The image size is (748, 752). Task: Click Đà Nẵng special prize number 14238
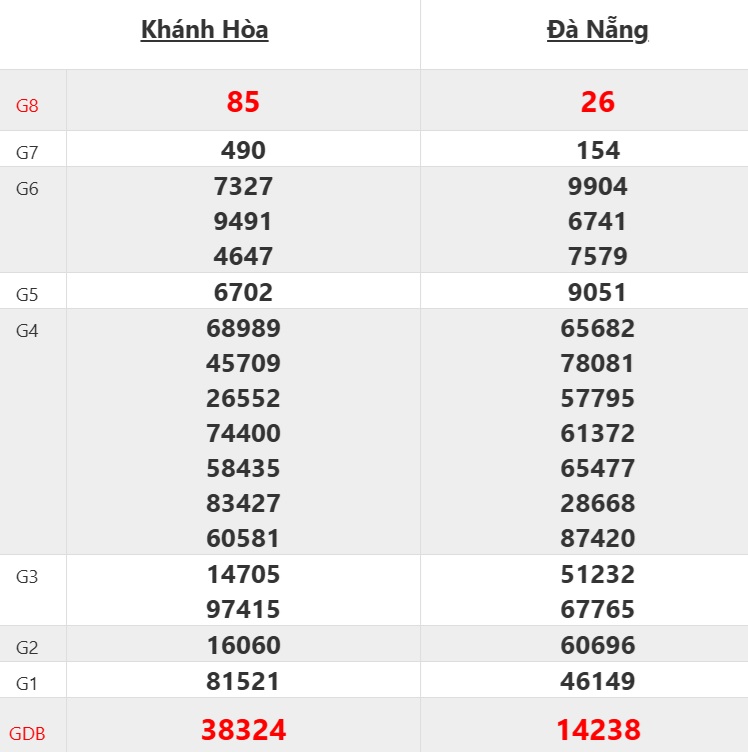coord(597,730)
